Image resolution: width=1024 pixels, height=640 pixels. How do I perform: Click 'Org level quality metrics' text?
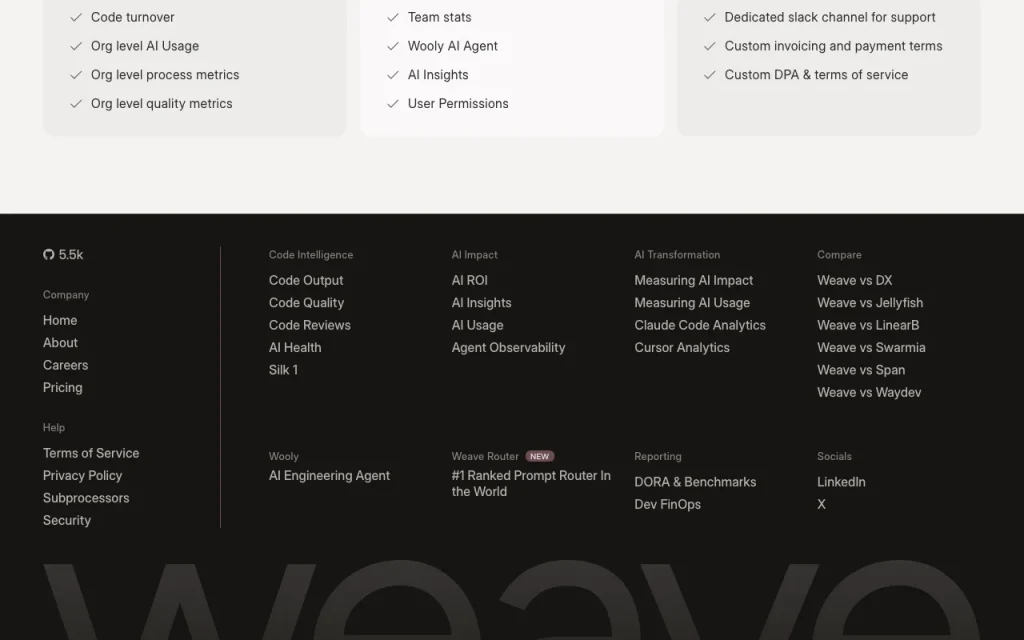coord(161,104)
